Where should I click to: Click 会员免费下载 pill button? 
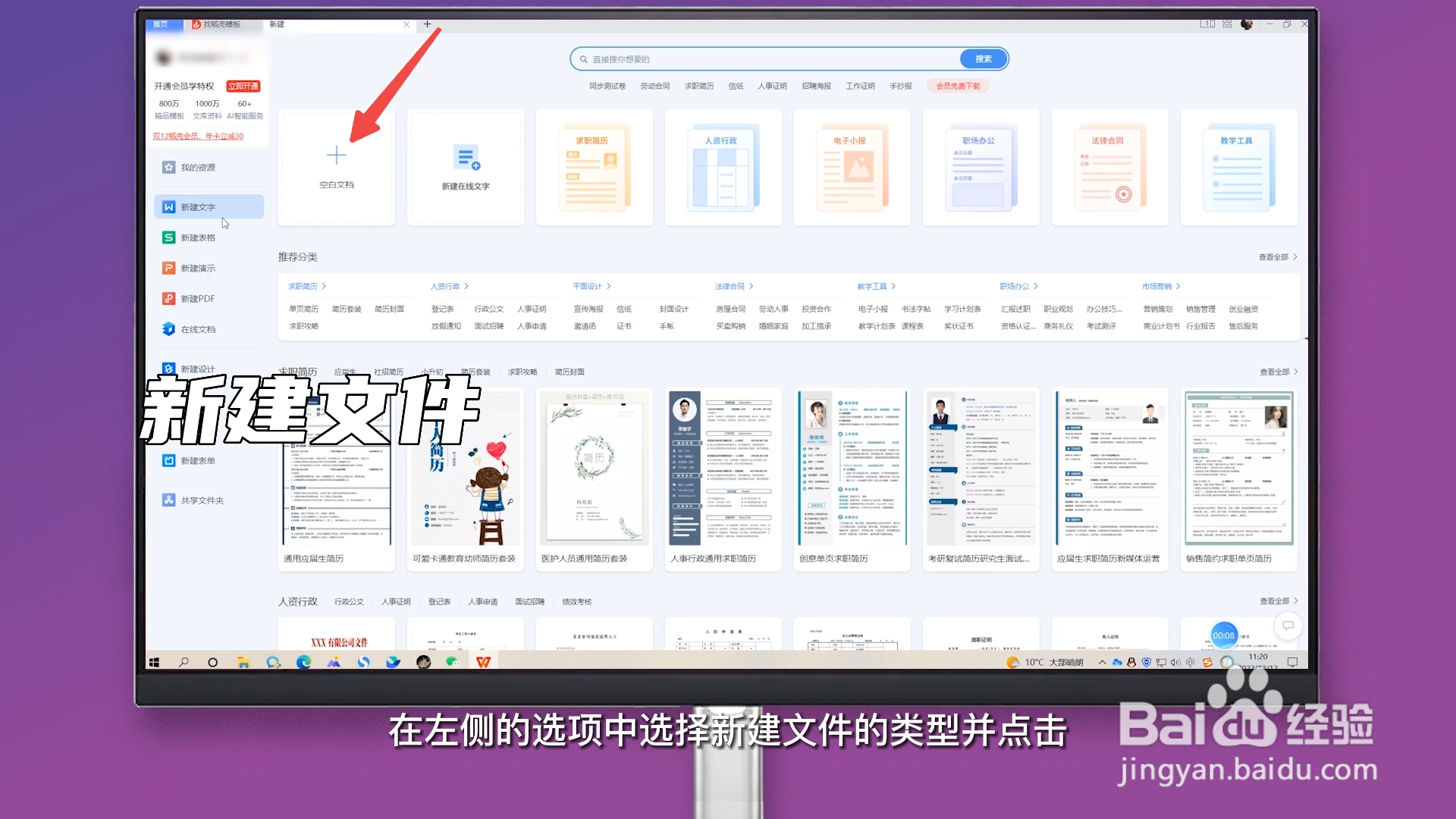point(958,86)
